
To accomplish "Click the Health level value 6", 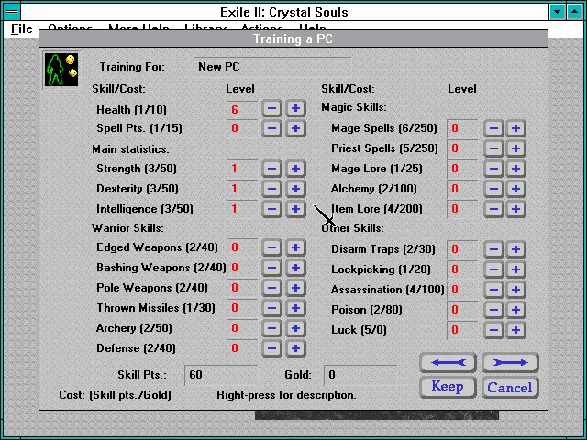I will pyautogui.click(x=235, y=109).
